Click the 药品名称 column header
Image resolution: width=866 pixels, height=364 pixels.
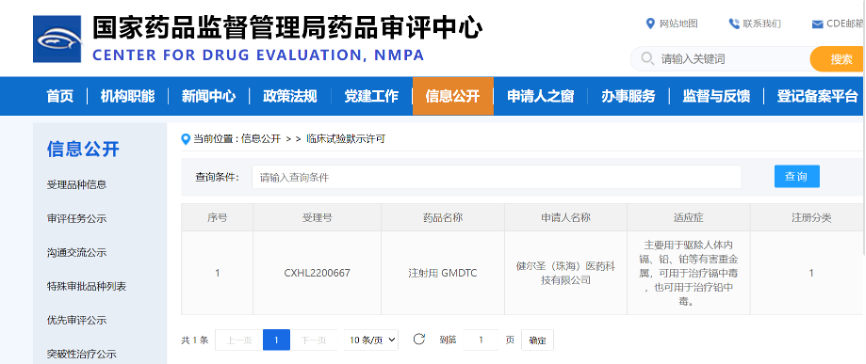pyautogui.click(x=442, y=218)
